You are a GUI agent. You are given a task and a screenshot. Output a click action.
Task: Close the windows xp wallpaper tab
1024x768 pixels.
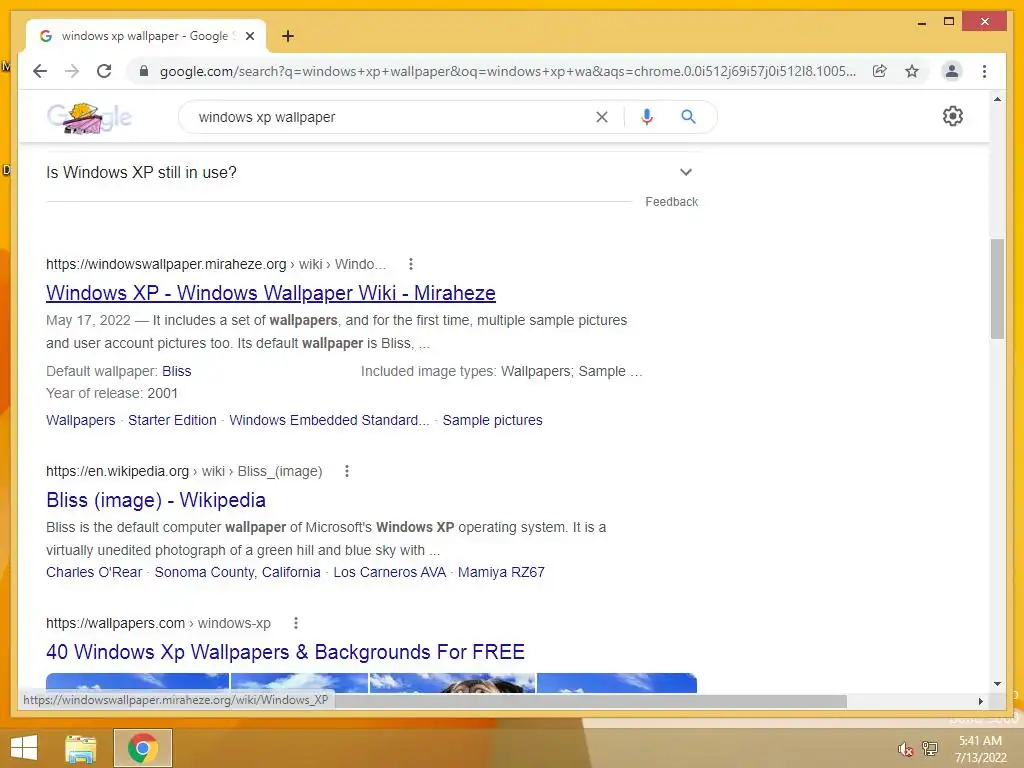(249, 36)
